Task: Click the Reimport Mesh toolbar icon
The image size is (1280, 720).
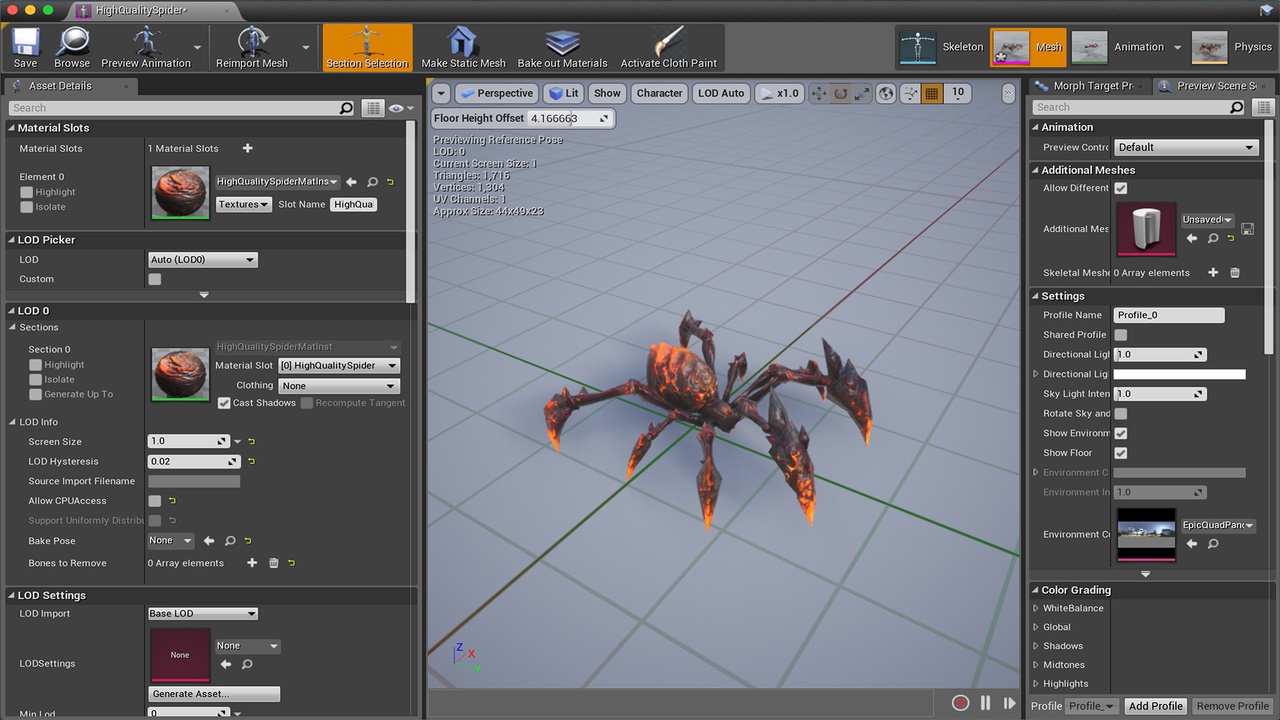Action: tap(252, 47)
